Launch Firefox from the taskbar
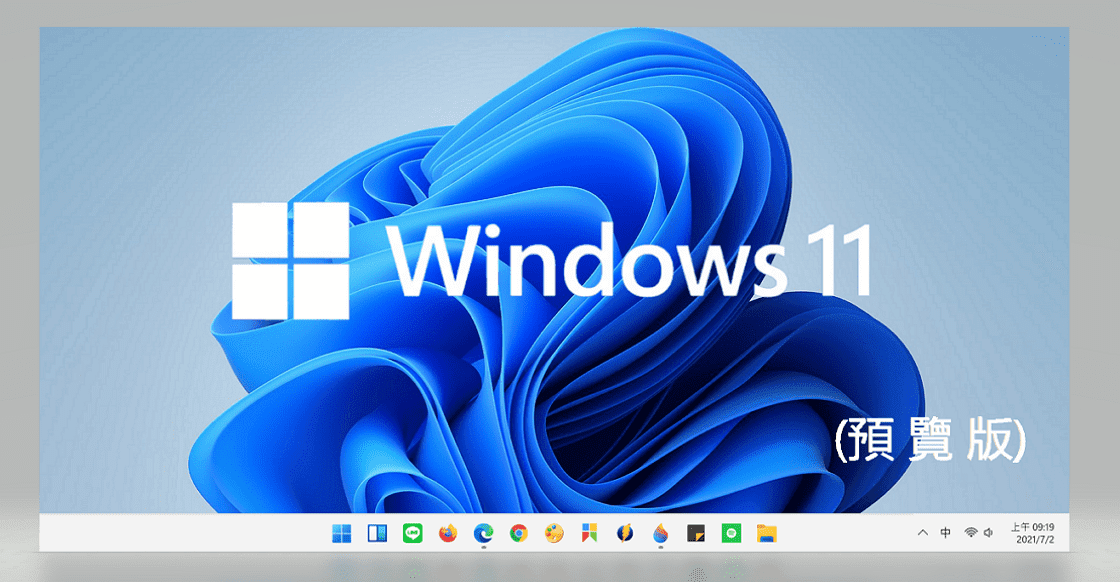 click(446, 534)
